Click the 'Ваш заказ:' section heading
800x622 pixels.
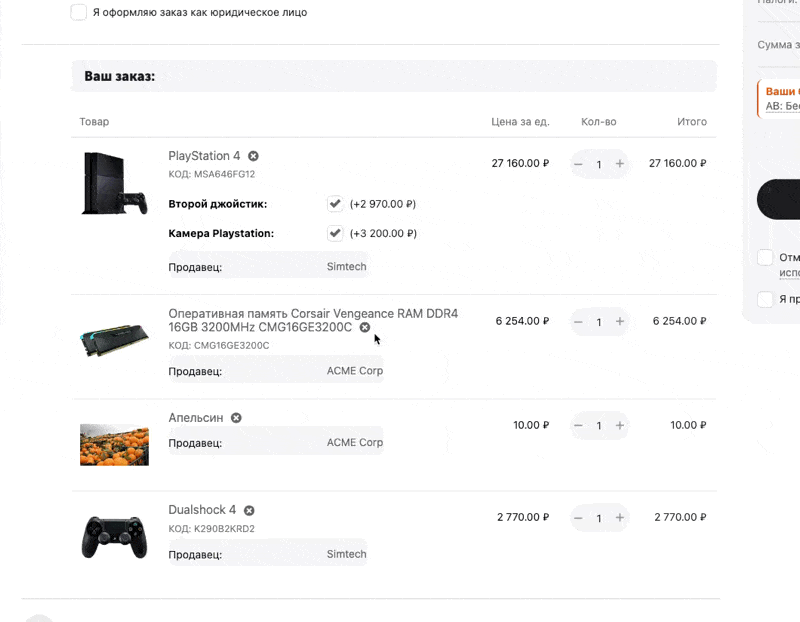coord(119,76)
